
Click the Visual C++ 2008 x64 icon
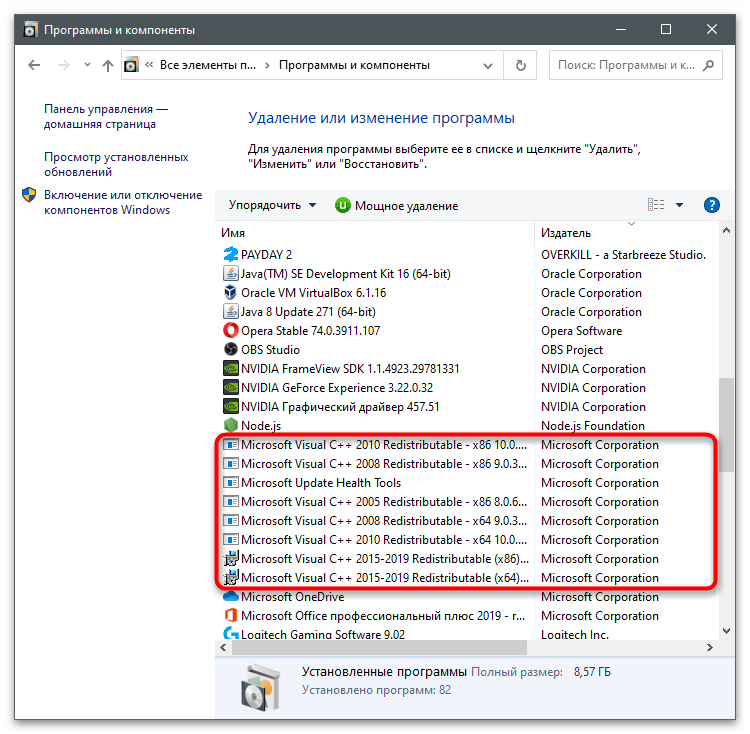[x=231, y=521]
